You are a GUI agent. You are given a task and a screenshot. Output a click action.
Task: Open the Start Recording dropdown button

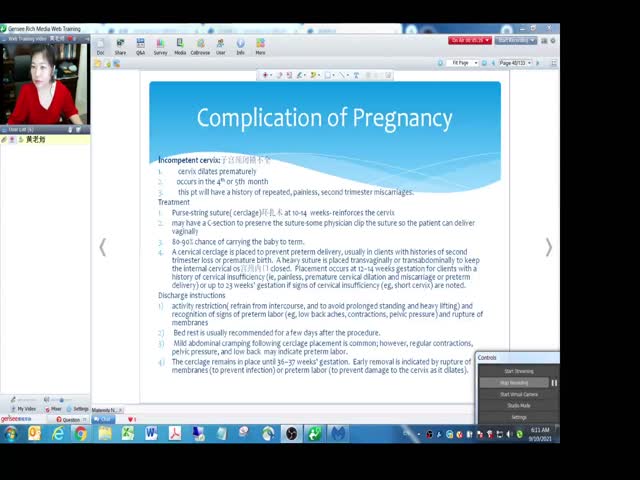point(516,40)
